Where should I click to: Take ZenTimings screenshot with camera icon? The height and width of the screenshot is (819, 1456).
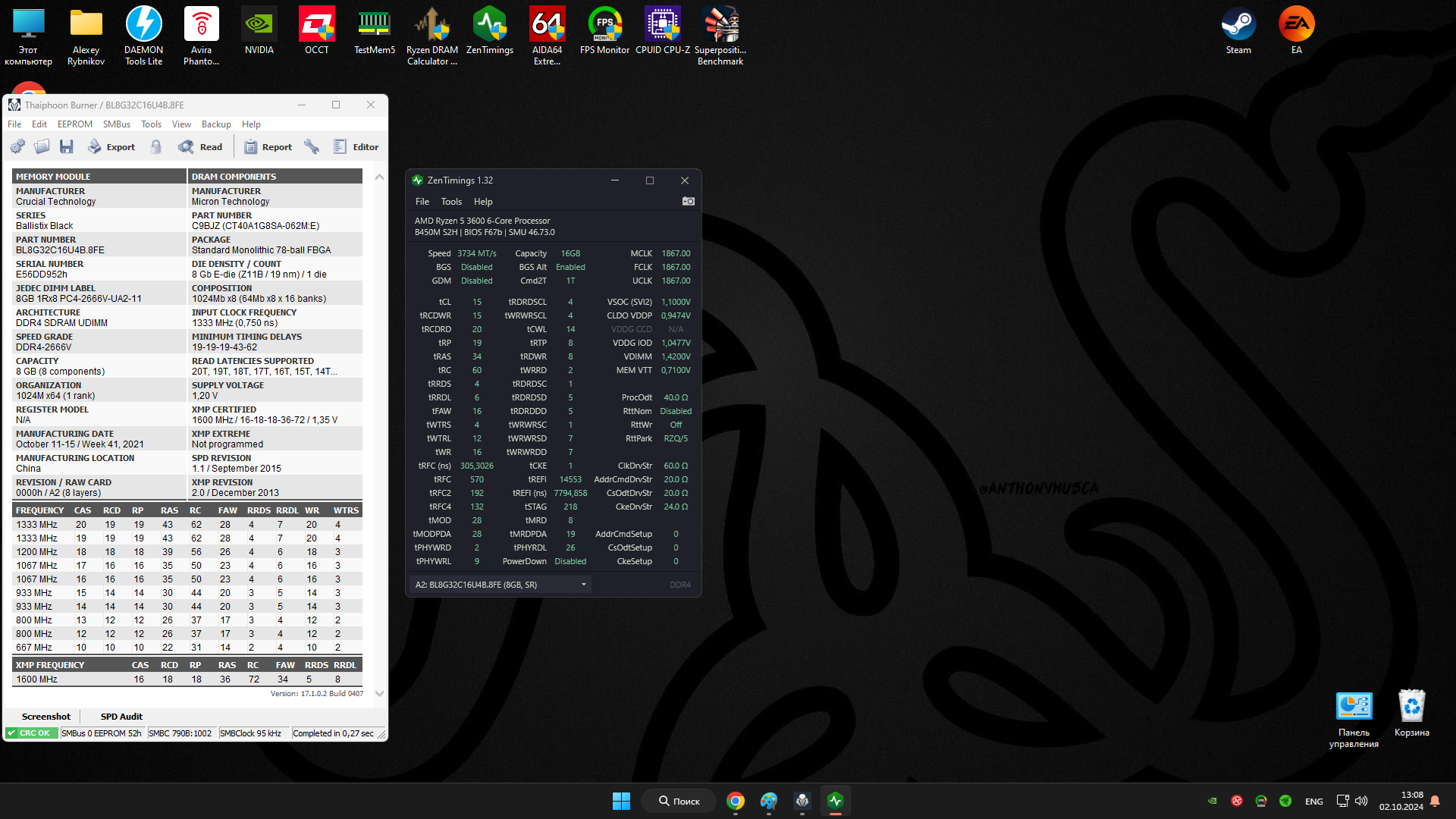[x=688, y=202]
